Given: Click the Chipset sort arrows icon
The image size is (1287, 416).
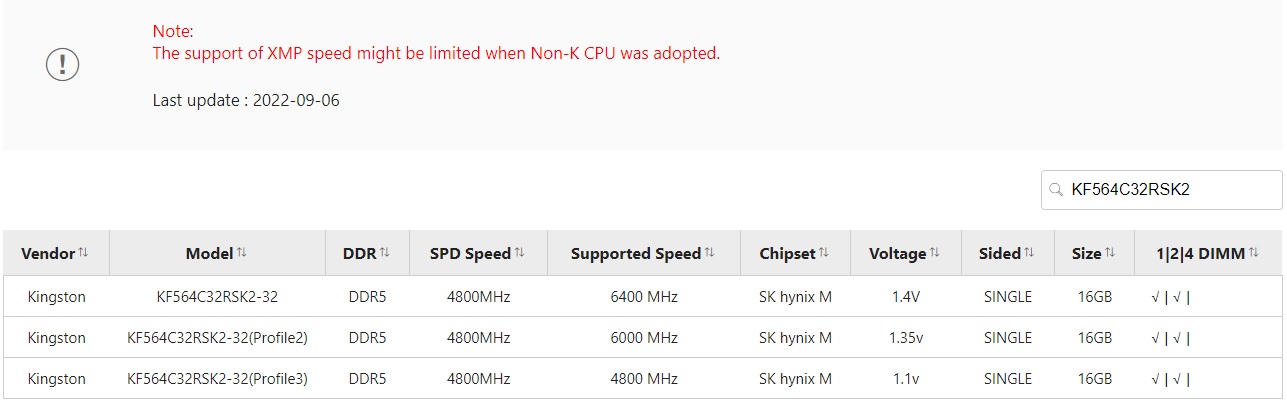Looking at the screenshot, I should tap(824, 253).
